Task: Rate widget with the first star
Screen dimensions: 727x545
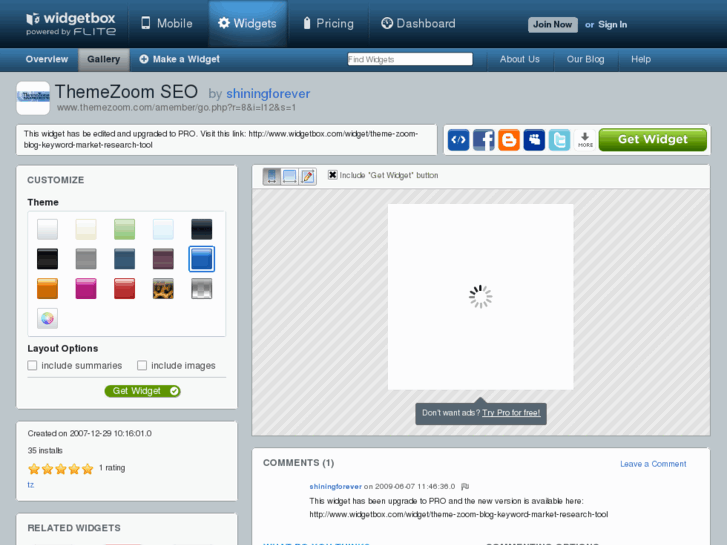Action: click(34, 469)
